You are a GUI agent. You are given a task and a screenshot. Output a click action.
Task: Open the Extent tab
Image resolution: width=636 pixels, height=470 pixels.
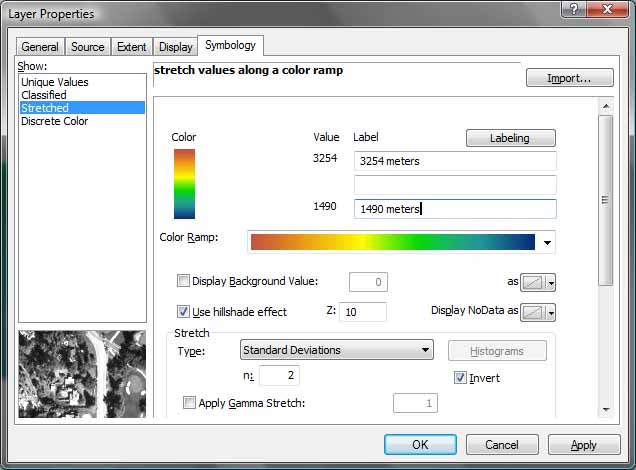click(131, 47)
